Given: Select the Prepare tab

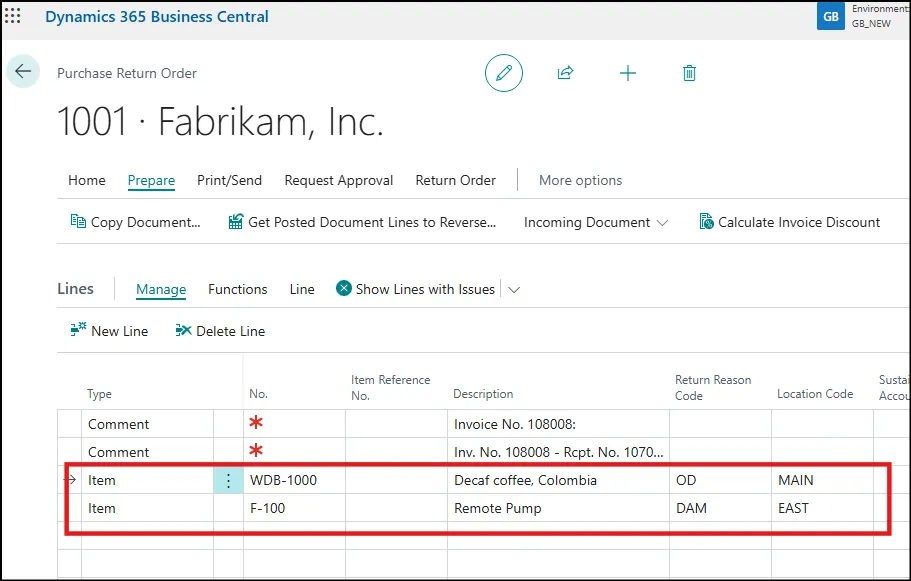Looking at the screenshot, I should (x=151, y=180).
